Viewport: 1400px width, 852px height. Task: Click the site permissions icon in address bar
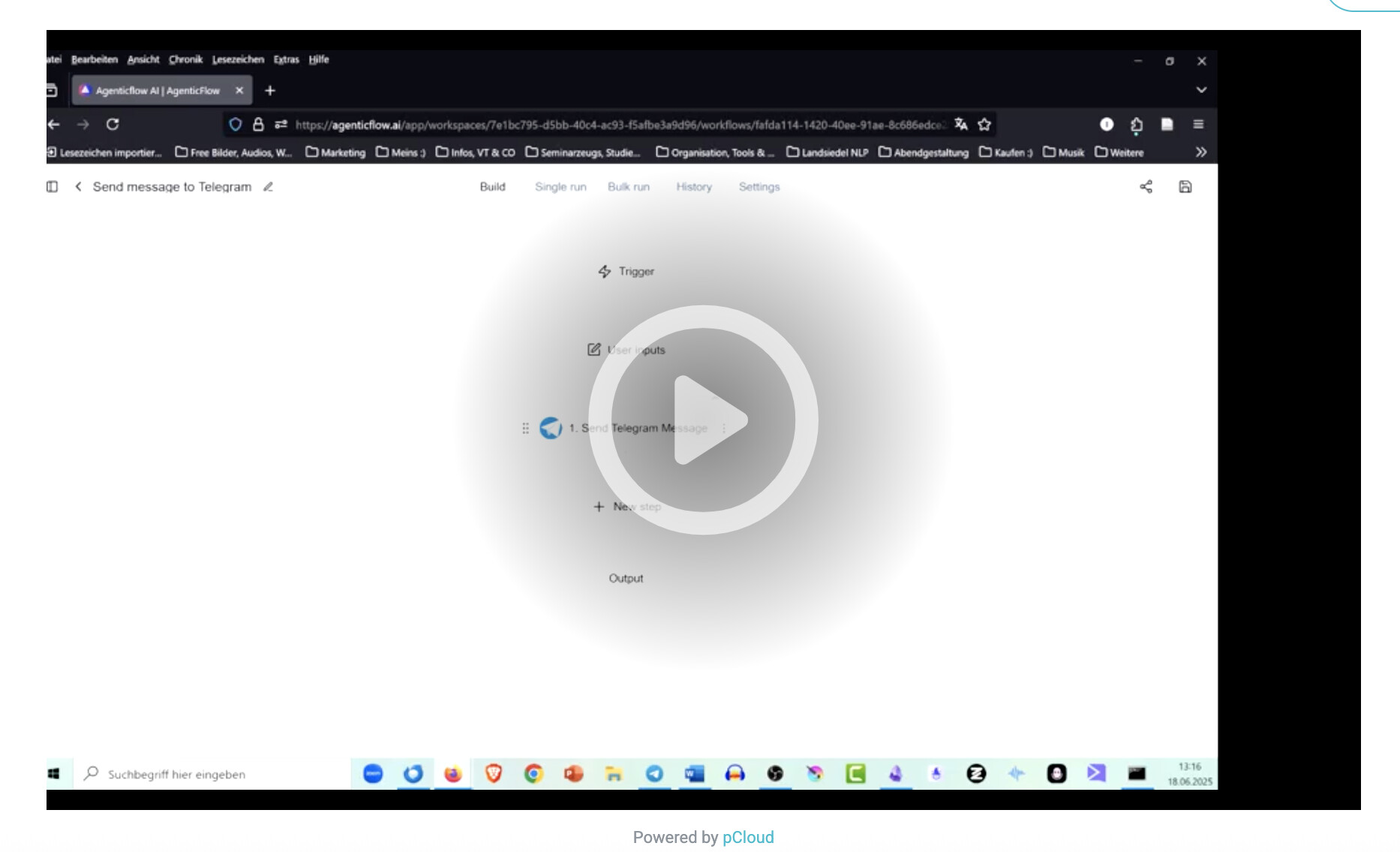pos(281,124)
